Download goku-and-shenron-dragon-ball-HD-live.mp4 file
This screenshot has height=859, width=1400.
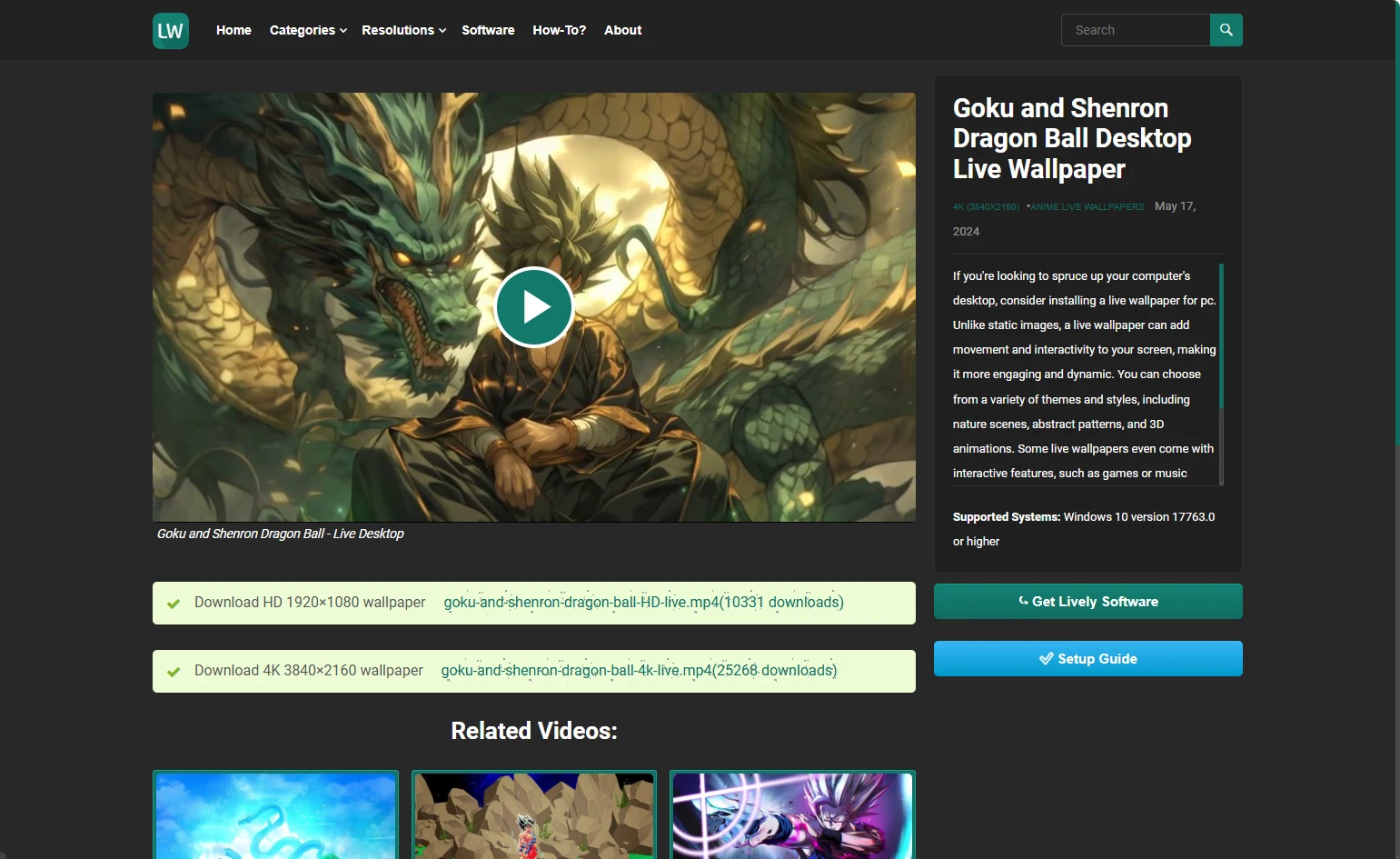click(x=643, y=603)
